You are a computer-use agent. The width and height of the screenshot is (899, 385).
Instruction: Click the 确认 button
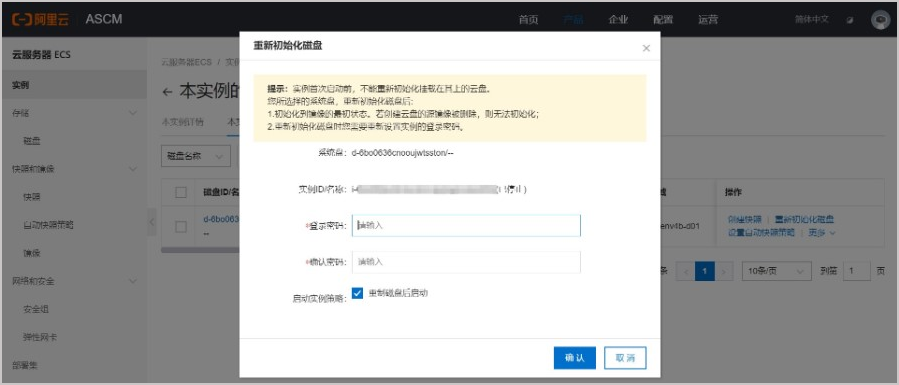click(574, 358)
